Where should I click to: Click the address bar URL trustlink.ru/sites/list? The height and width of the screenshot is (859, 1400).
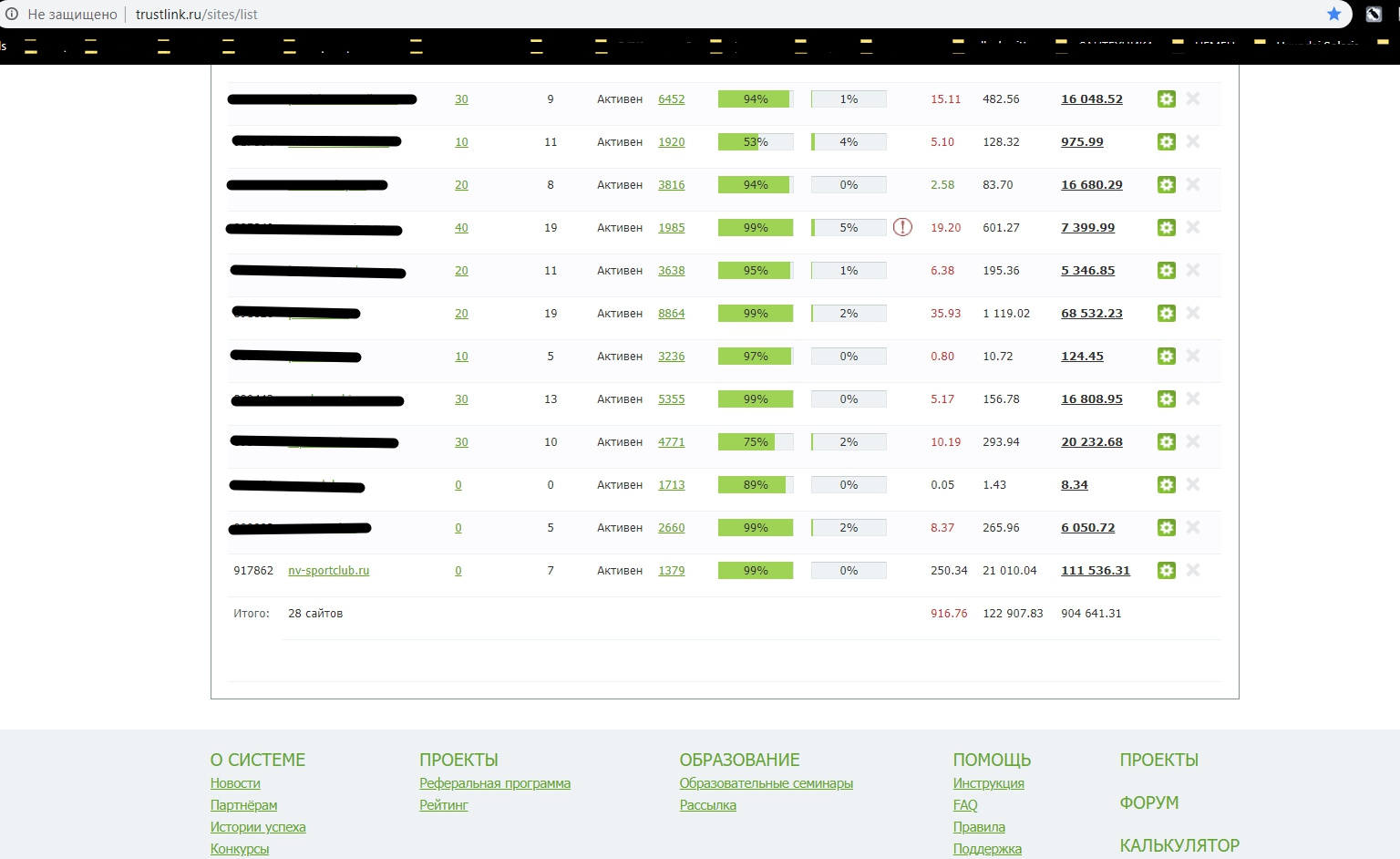197,14
